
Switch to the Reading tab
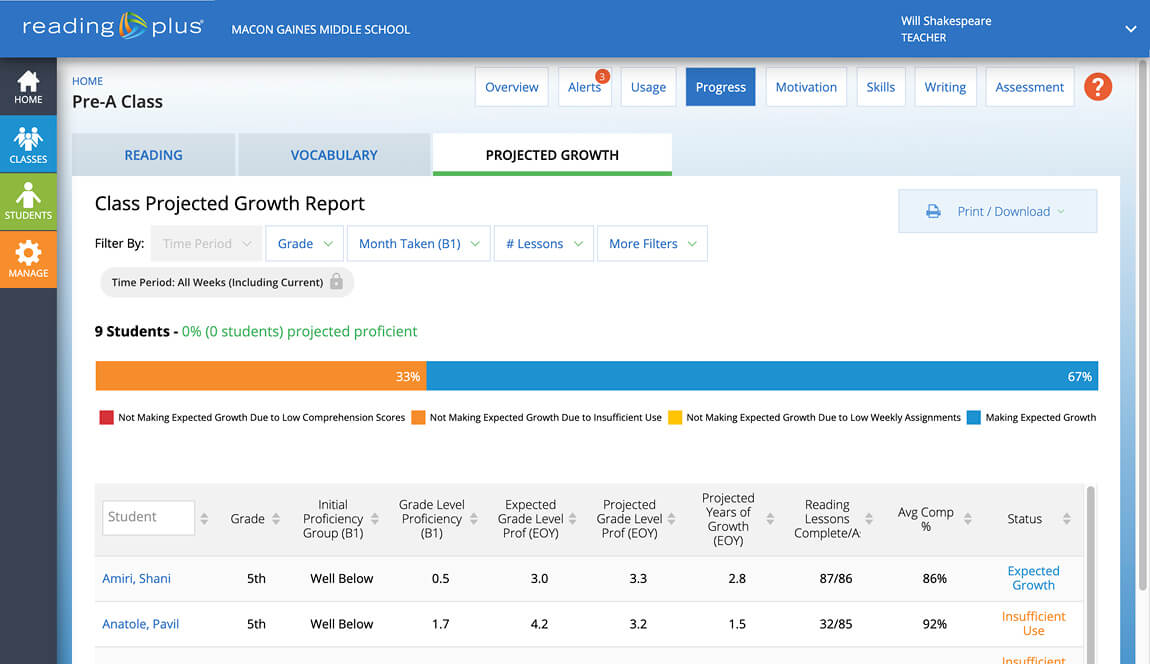click(153, 155)
